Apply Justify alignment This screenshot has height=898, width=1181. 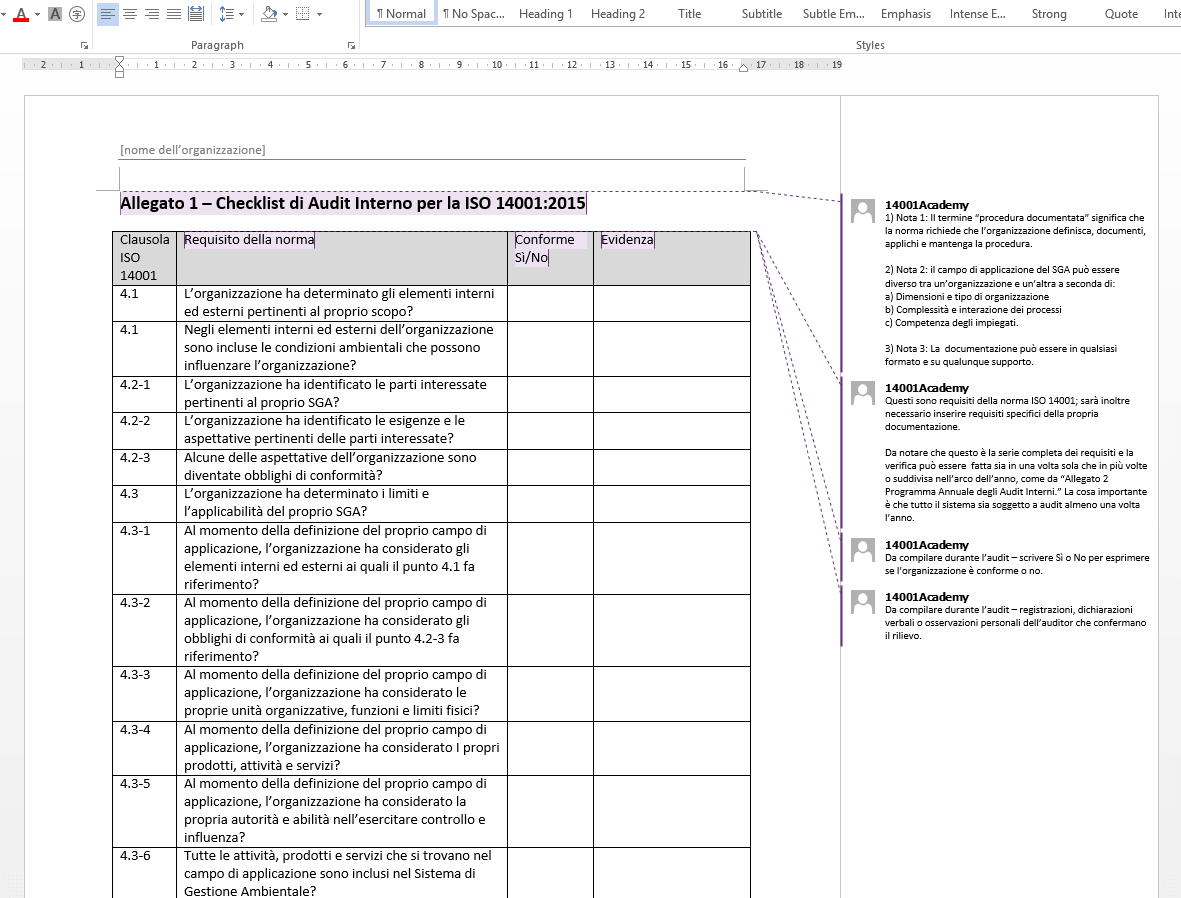[x=174, y=14]
